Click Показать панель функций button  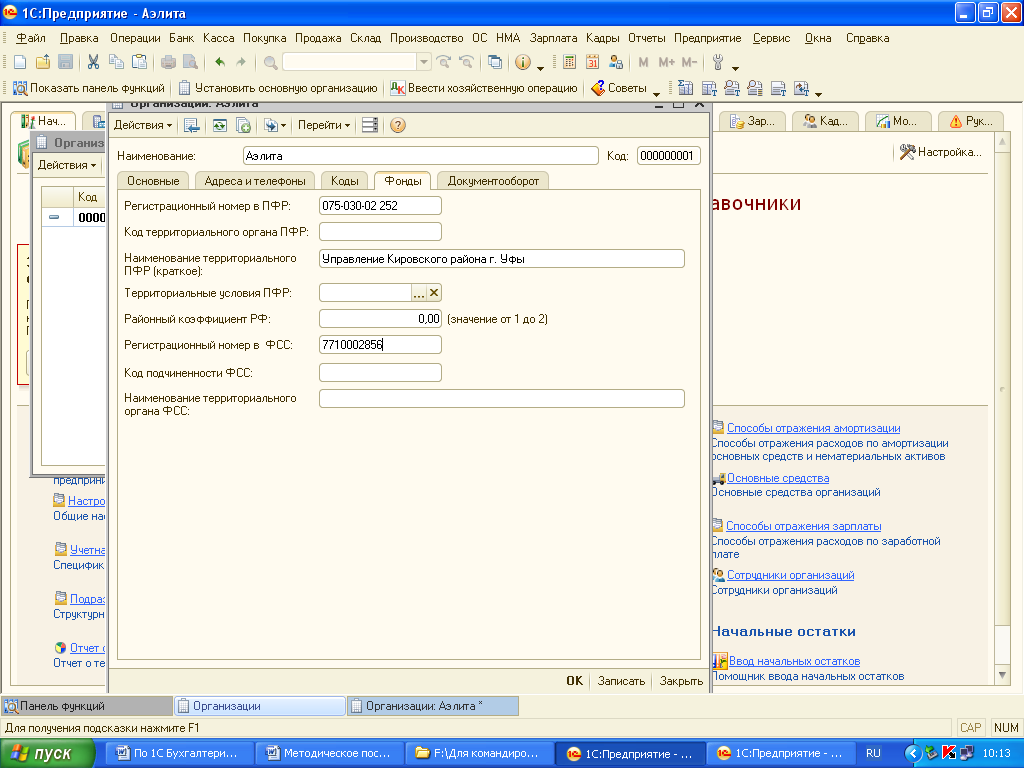click(89, 88)
